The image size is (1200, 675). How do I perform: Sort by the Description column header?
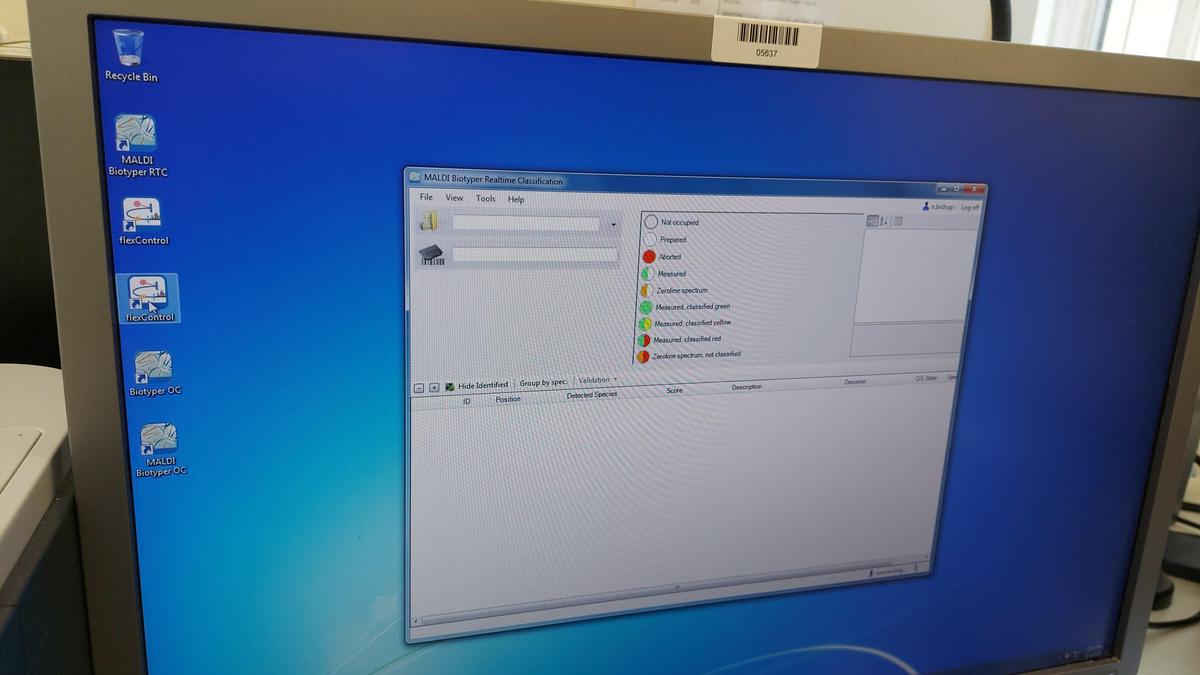[746, 387]
